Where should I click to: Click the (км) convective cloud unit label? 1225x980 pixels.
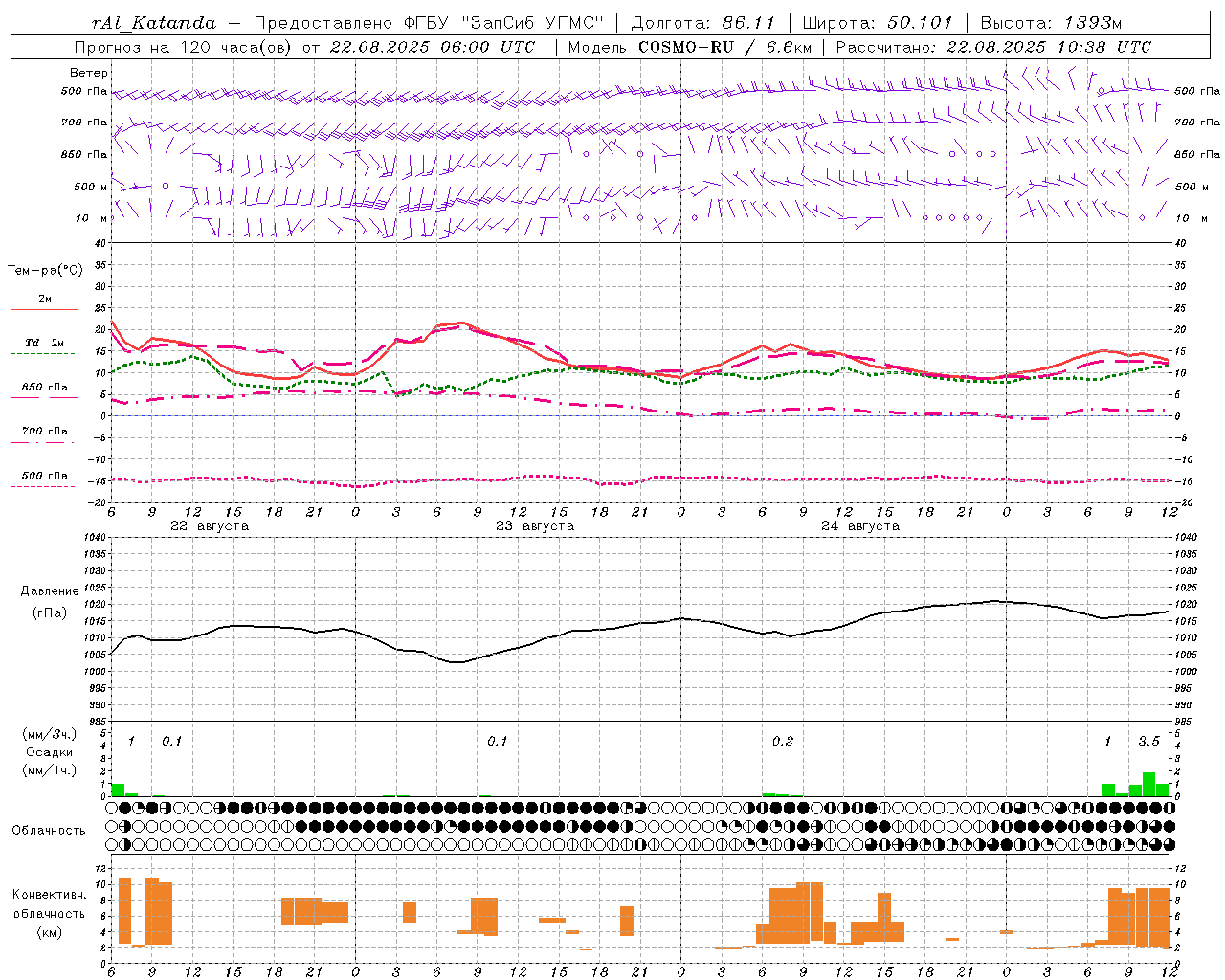(x=50, y=932)
